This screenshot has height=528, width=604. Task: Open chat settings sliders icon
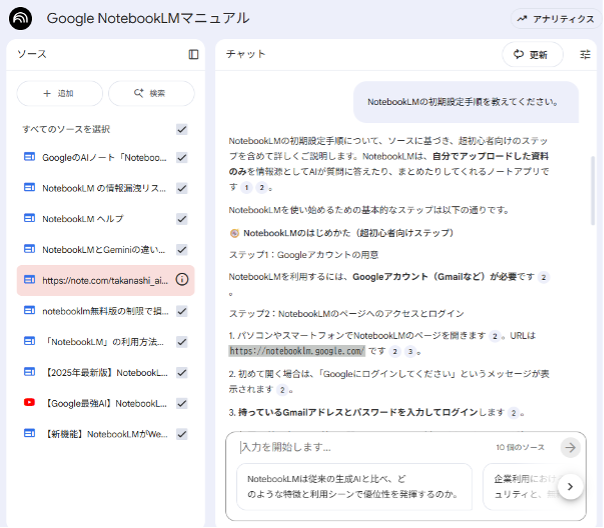click(x=585, y=55)
